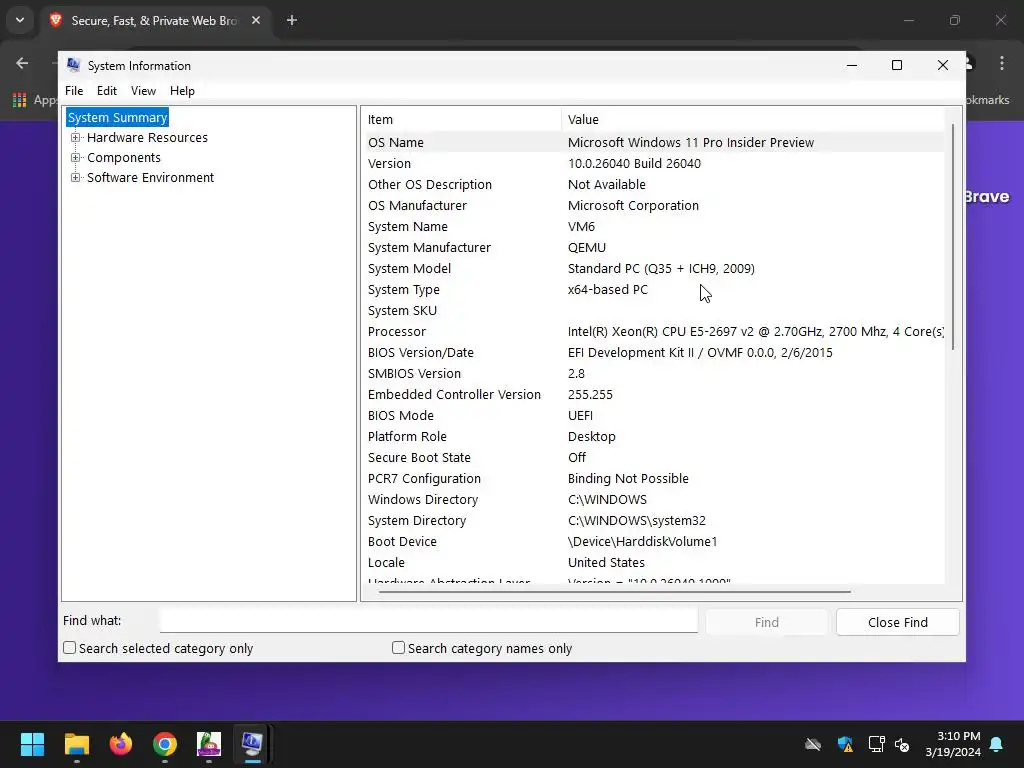
Task: Select Components label in tree
Action: click(x=123, y=157)
